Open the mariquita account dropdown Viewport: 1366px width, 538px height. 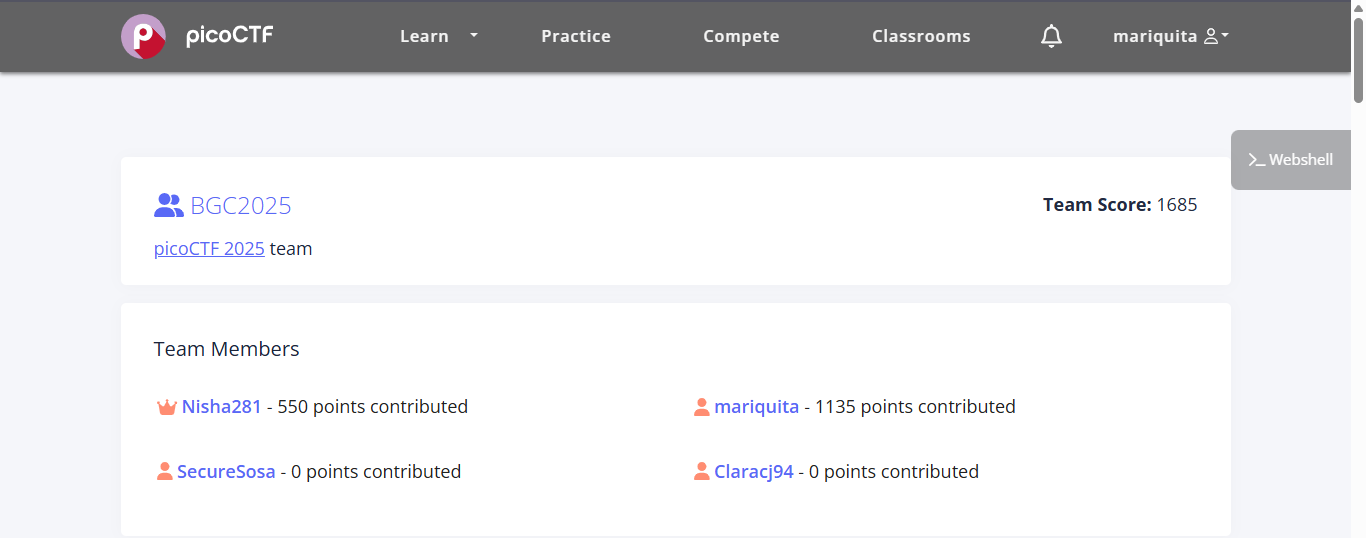[x=1170, y=36]
